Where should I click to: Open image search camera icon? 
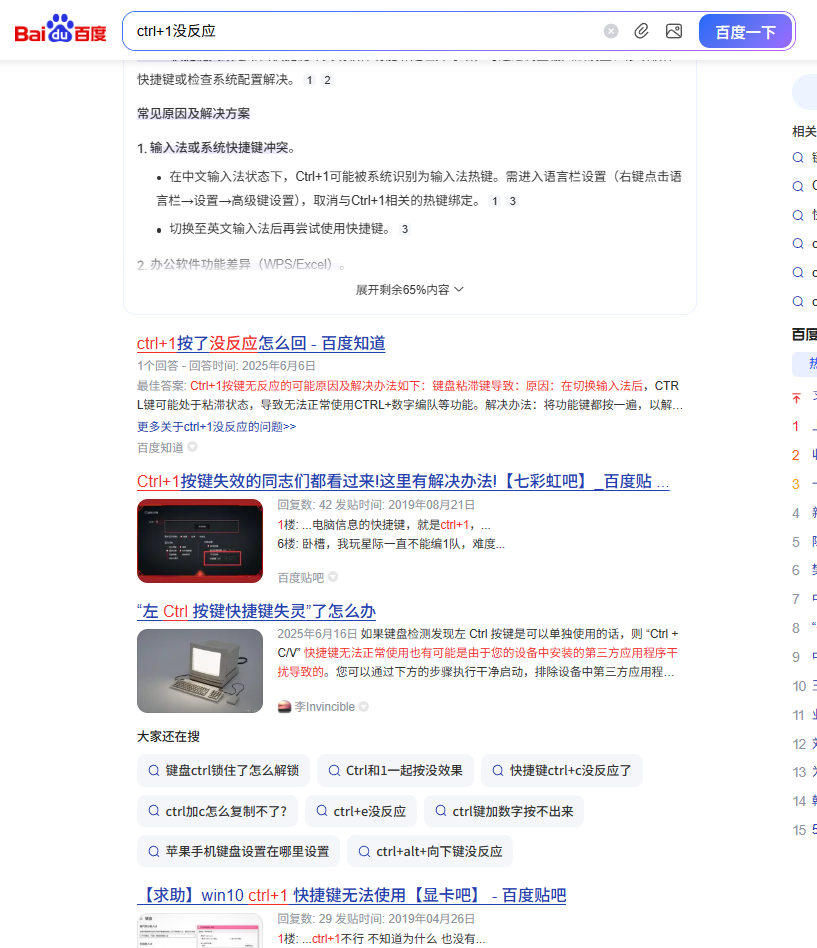pos(674,31)
